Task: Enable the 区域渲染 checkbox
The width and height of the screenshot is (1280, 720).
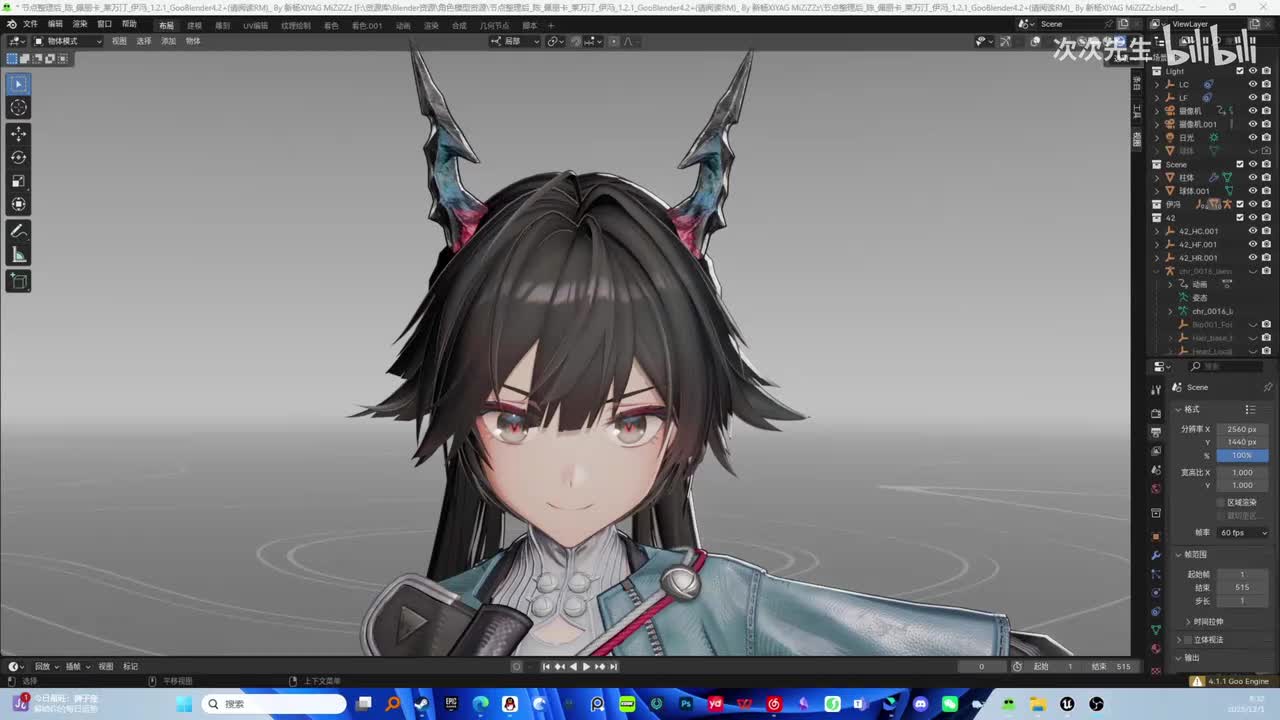Action: pos(1220,503)
